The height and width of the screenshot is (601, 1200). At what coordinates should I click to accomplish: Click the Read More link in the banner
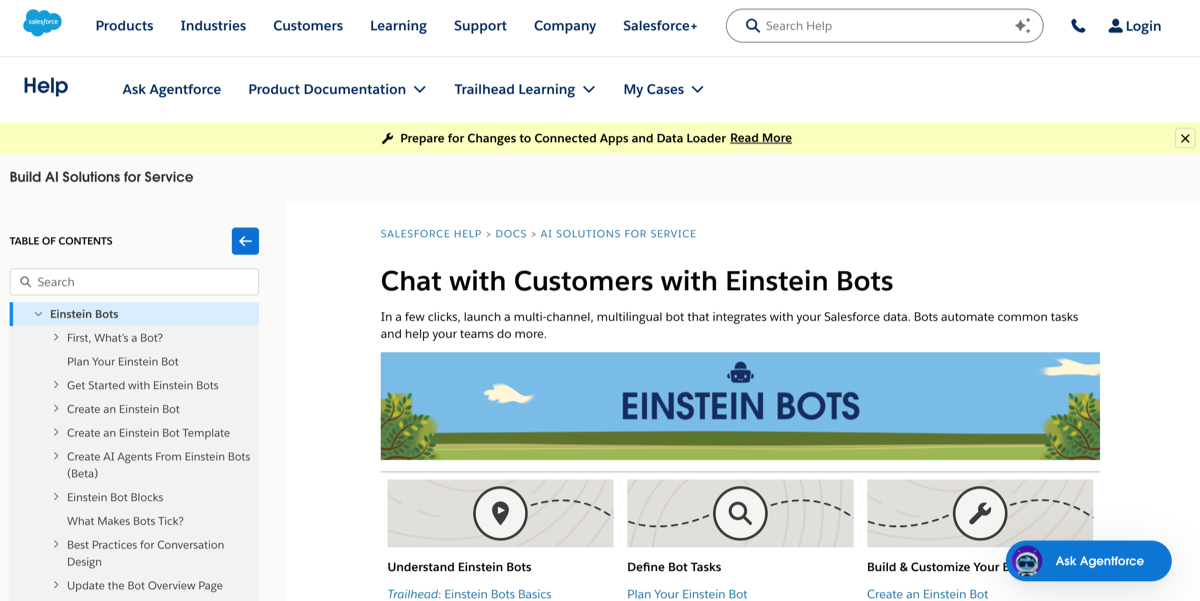point(761,138)
